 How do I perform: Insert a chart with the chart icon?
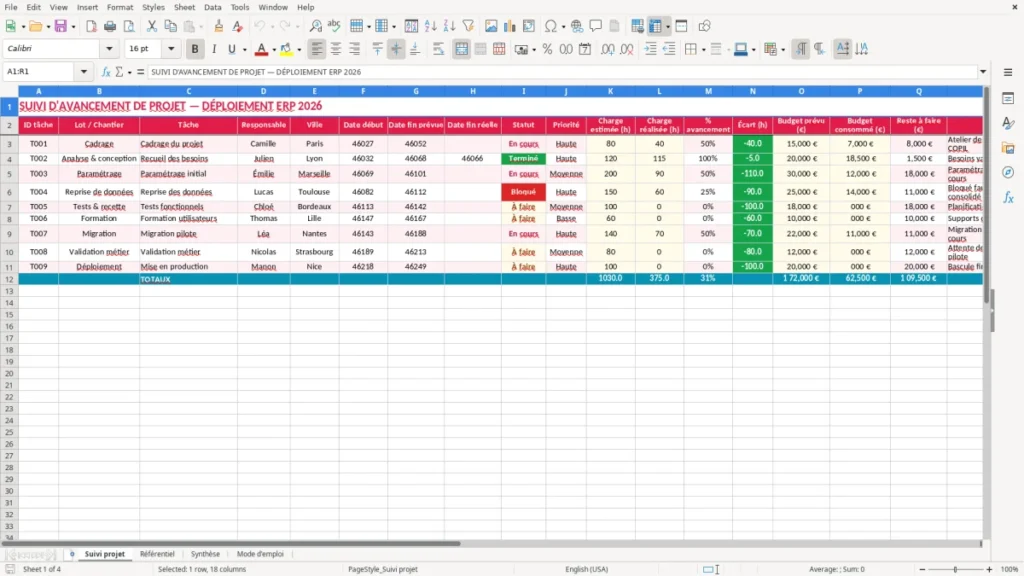pos(510,26)
